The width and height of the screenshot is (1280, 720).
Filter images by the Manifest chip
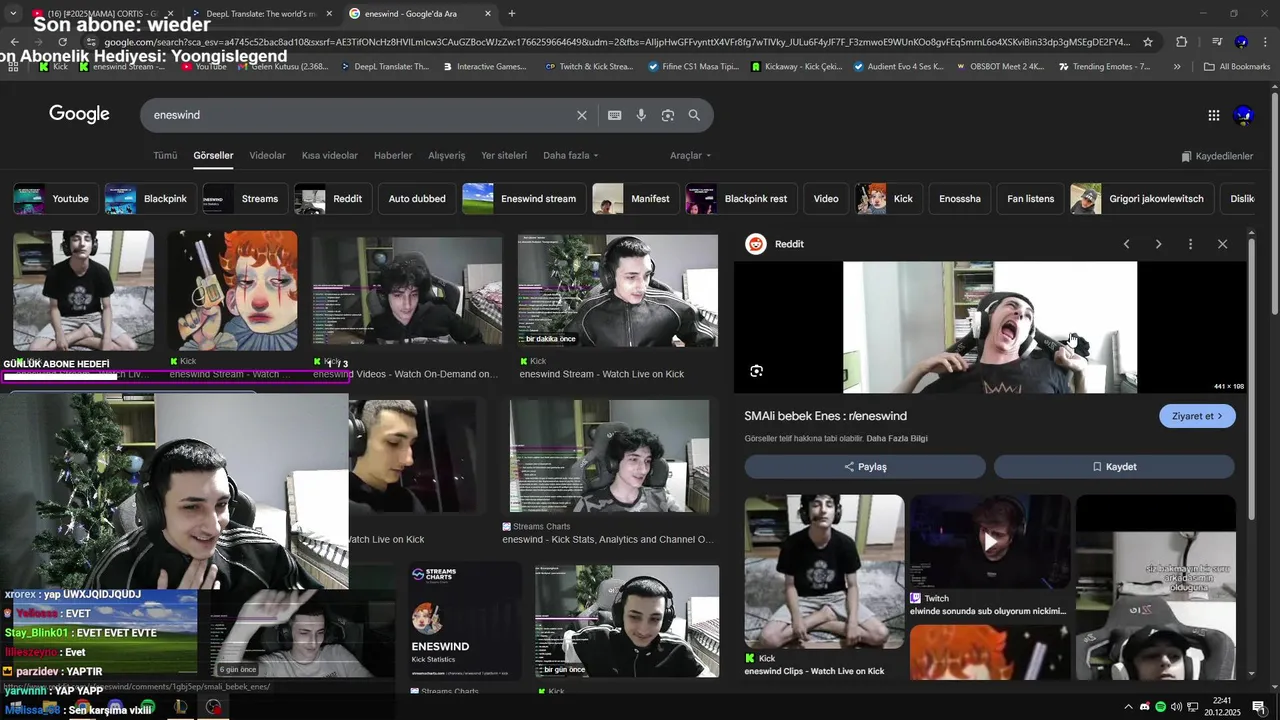(x=636, y=199)
